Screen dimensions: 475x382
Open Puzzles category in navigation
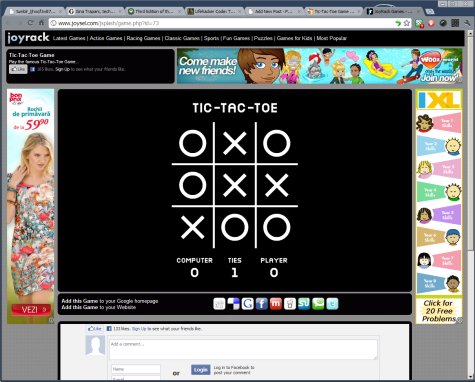263,38
